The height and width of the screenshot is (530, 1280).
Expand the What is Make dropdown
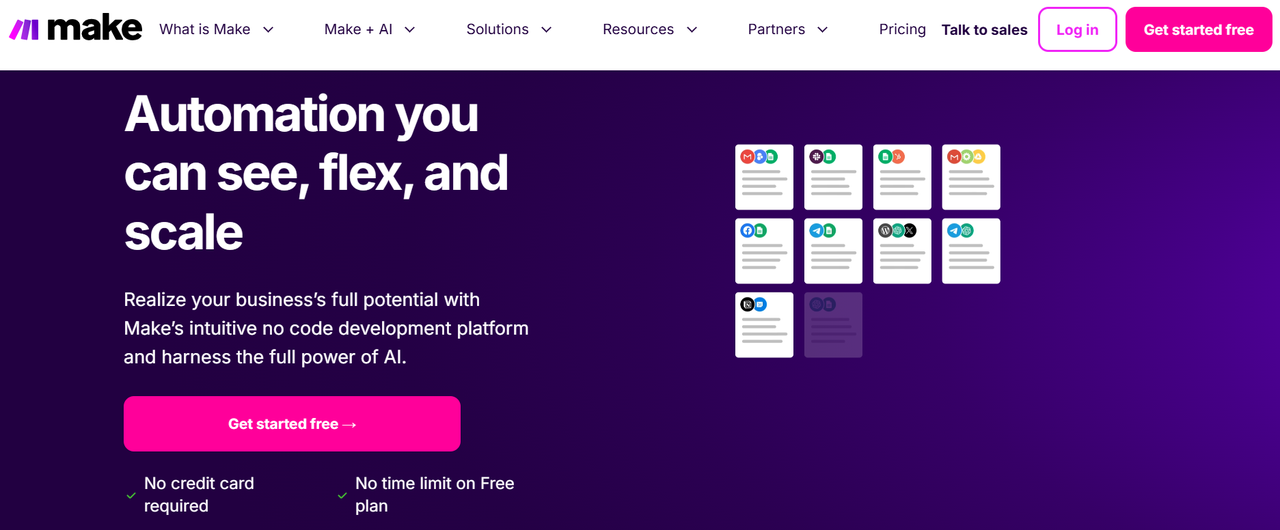216,30
